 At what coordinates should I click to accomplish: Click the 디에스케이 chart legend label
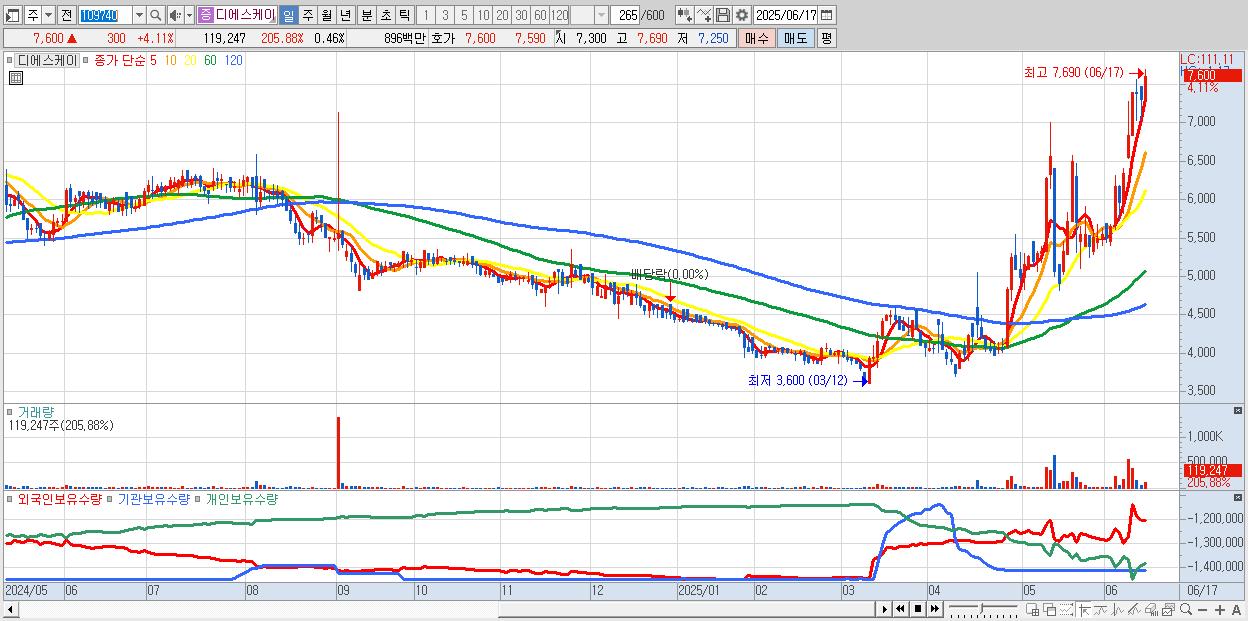pyautogui.click(x=49, y=60)
